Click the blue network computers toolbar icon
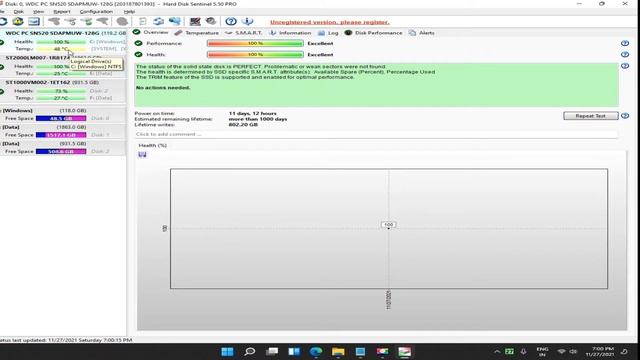 coord(175,21)
